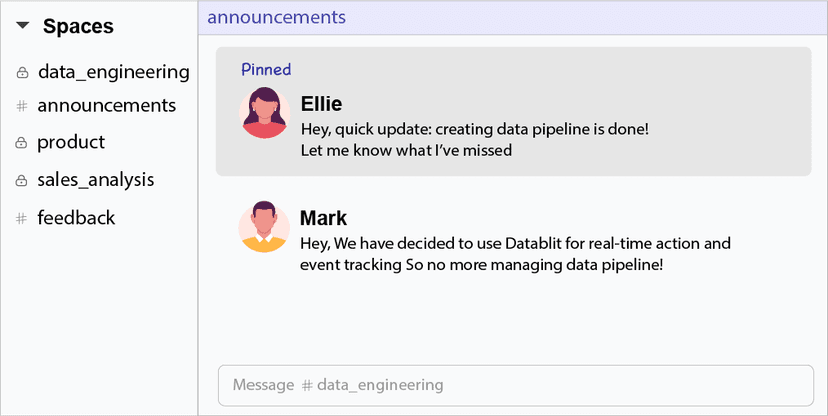Image resolution: width=828 pixels, height=416 pixels.
Task: Click the Mark sender name
Action: (x=323, y=218)
